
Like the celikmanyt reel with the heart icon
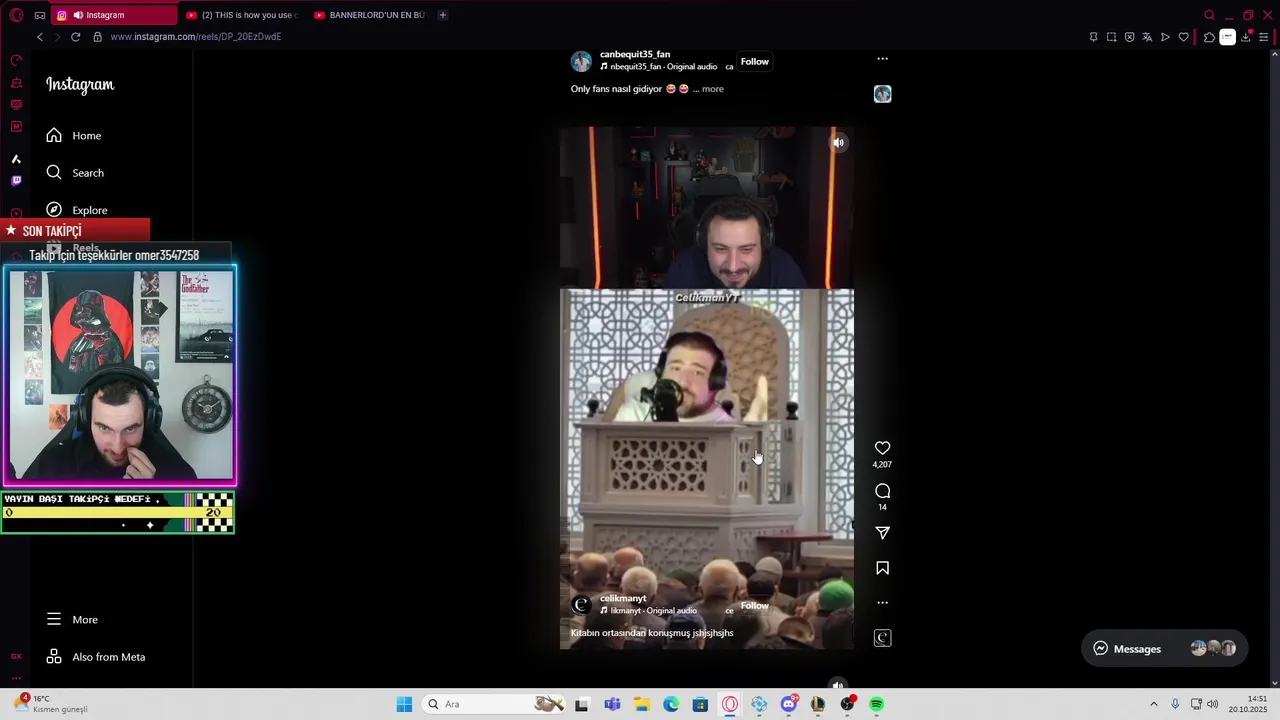pyautogui.click(x=882, y=448)
